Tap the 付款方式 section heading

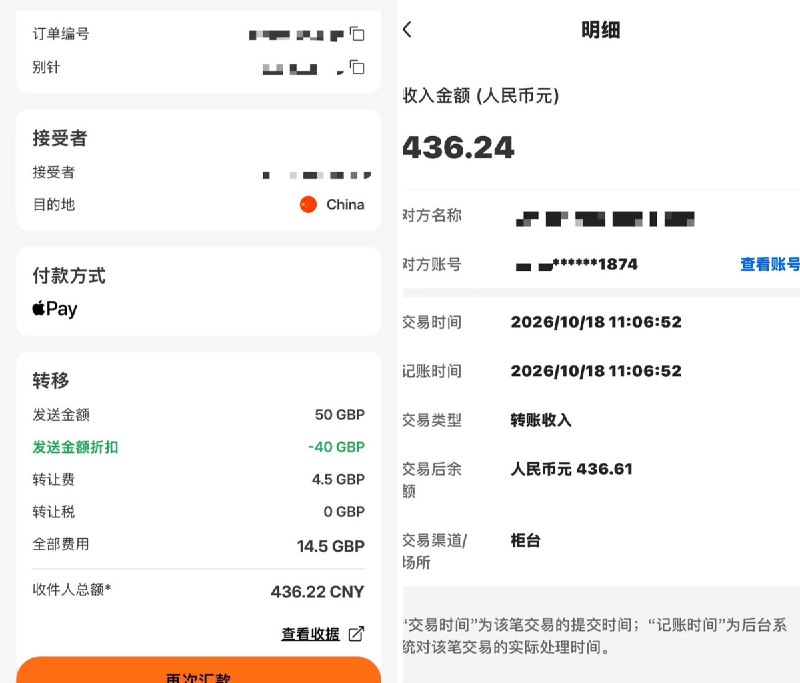pyautogui.click(x=69, y=276)
